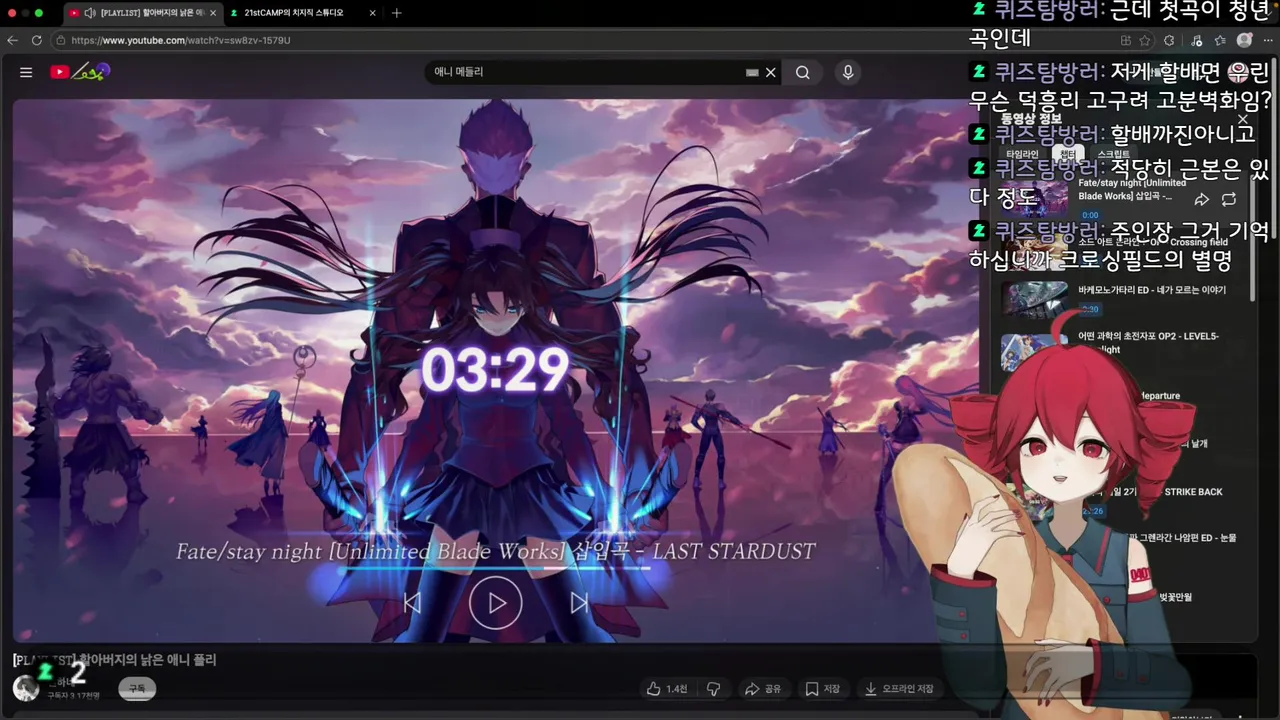Mute audio icon on the PLAYLIST tab
Screen dimensions: 1280x720
pos(90,13)
